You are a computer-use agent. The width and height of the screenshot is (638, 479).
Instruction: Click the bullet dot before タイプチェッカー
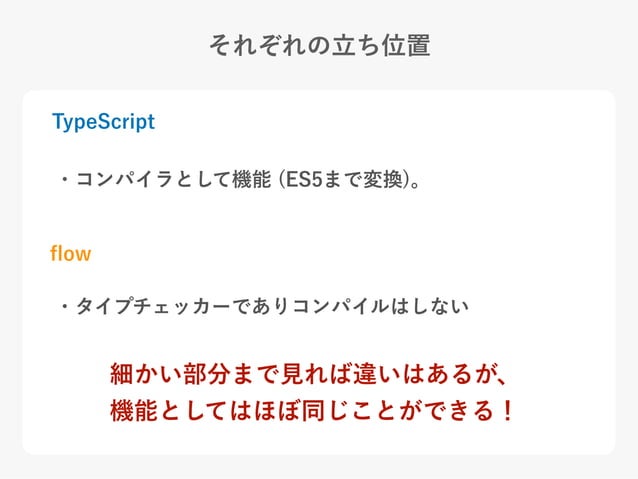[64, 306]
